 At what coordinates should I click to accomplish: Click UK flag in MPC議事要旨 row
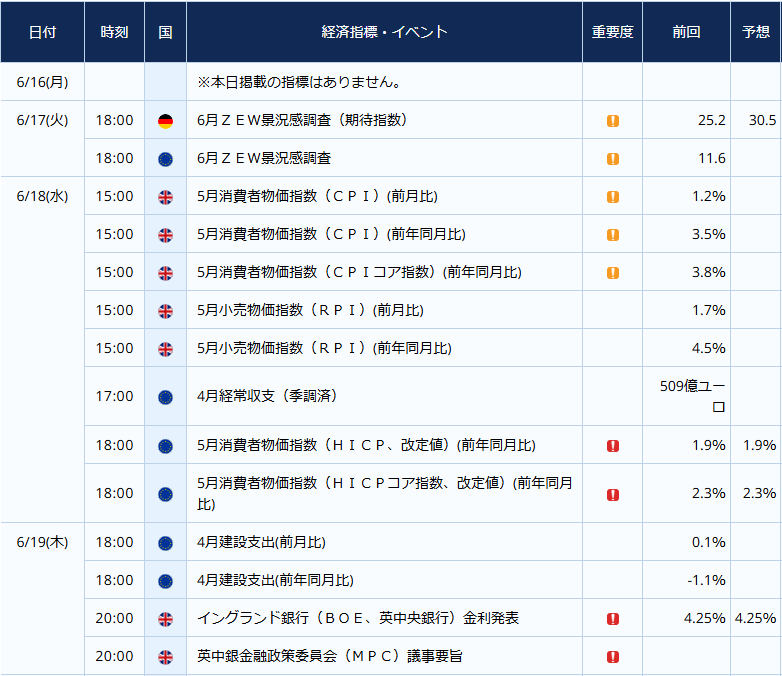coord(165,657)
